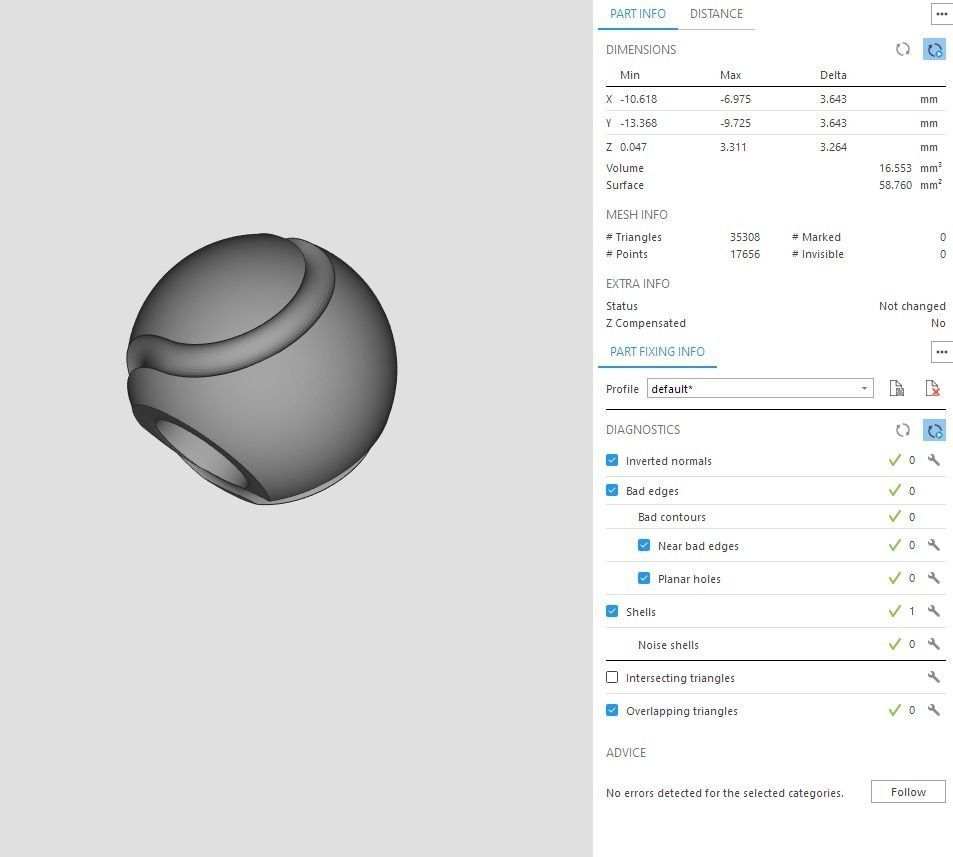
Task: Click the # Invisible label
Action: (817, 254)
